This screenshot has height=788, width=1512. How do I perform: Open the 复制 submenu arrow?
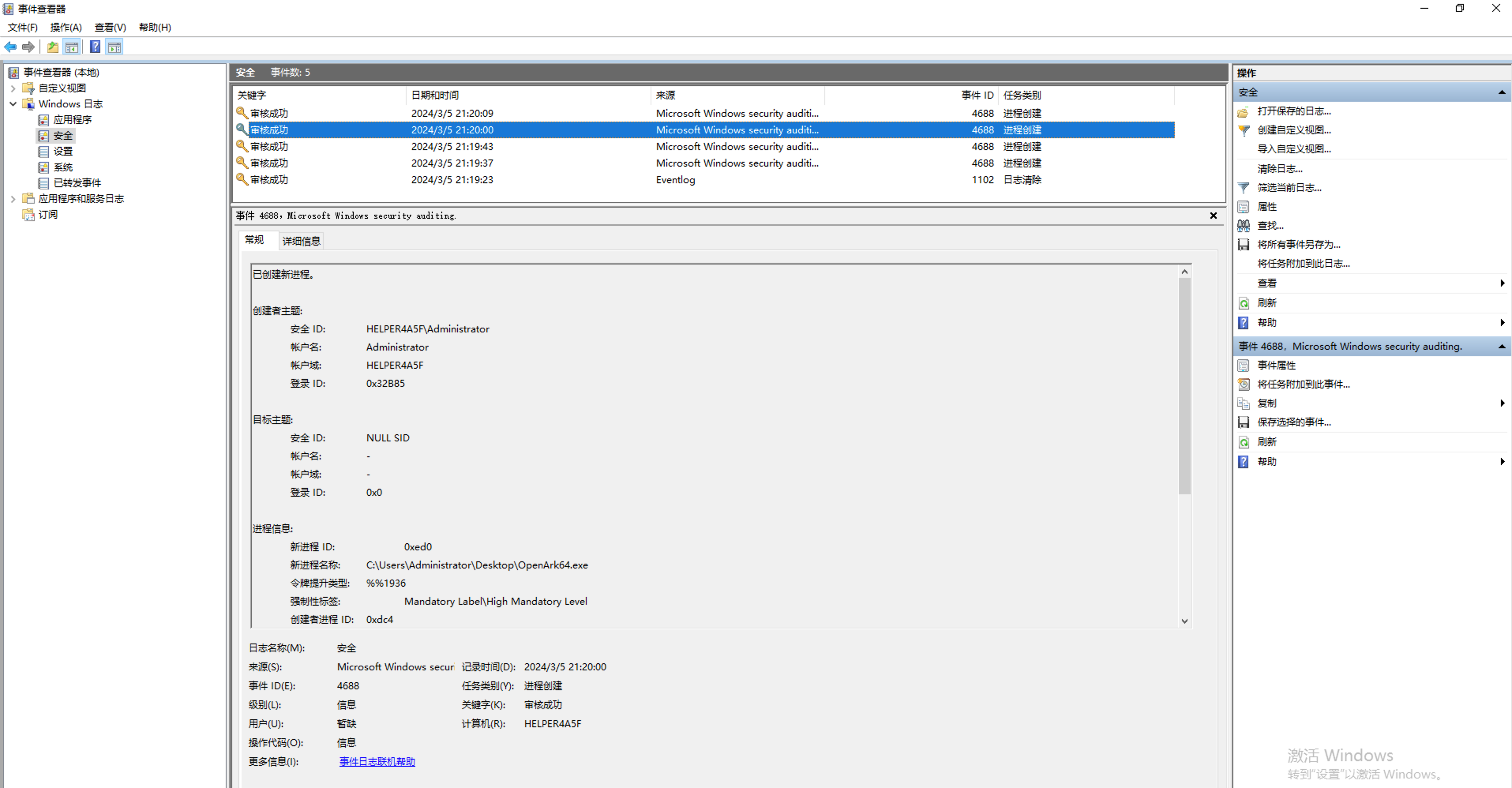click(x=1501, y=403)
